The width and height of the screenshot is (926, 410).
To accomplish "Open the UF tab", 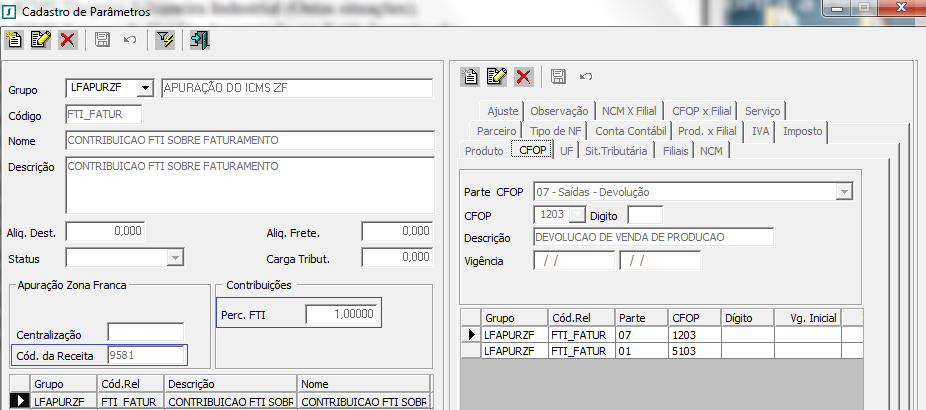I will click(x=566, y=151).
